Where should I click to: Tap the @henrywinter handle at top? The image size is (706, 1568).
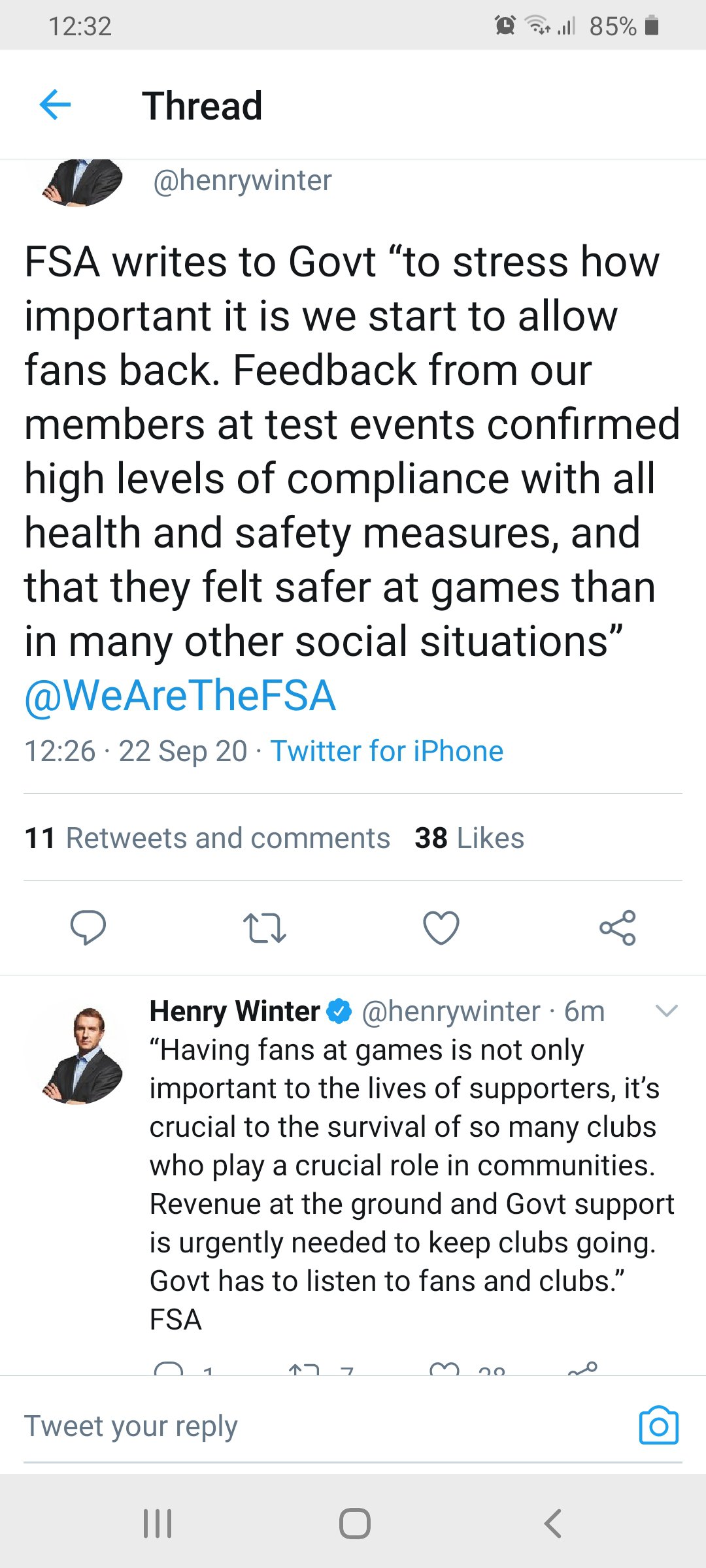pos(243,181)
